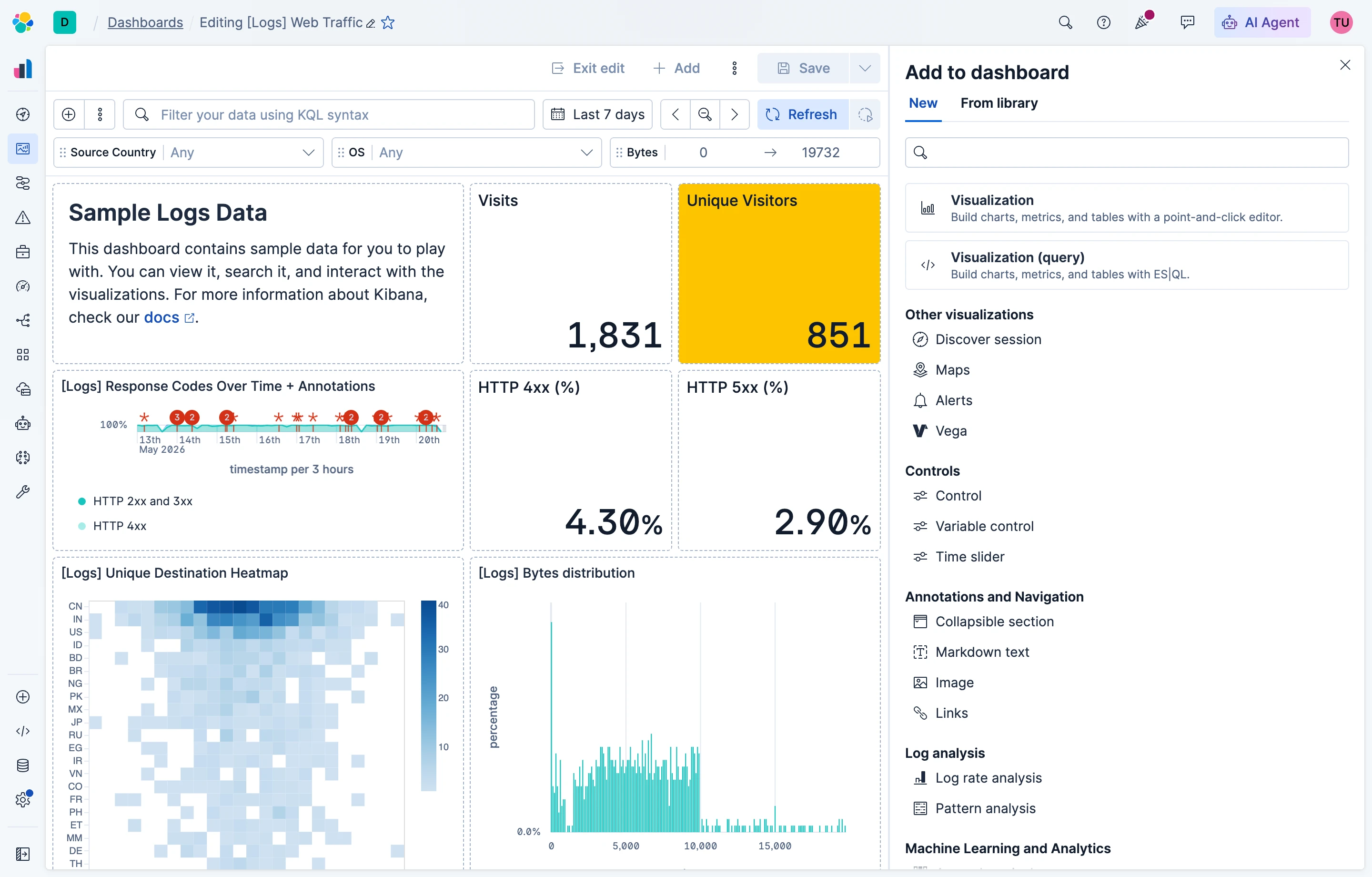
Task: Select Log rate analysis option
Action: pos(977,778)
